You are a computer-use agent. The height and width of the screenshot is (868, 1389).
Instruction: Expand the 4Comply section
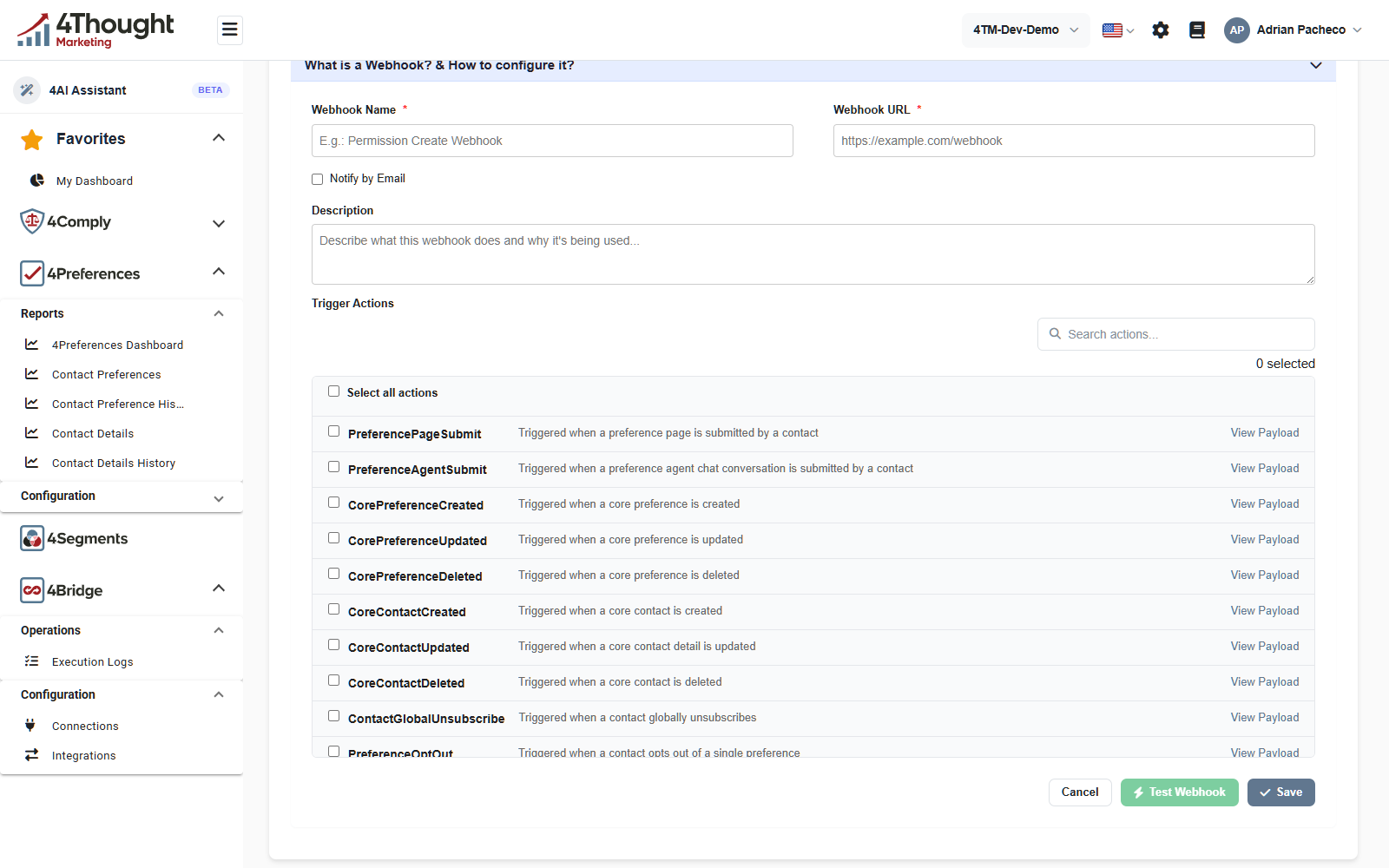219,223
